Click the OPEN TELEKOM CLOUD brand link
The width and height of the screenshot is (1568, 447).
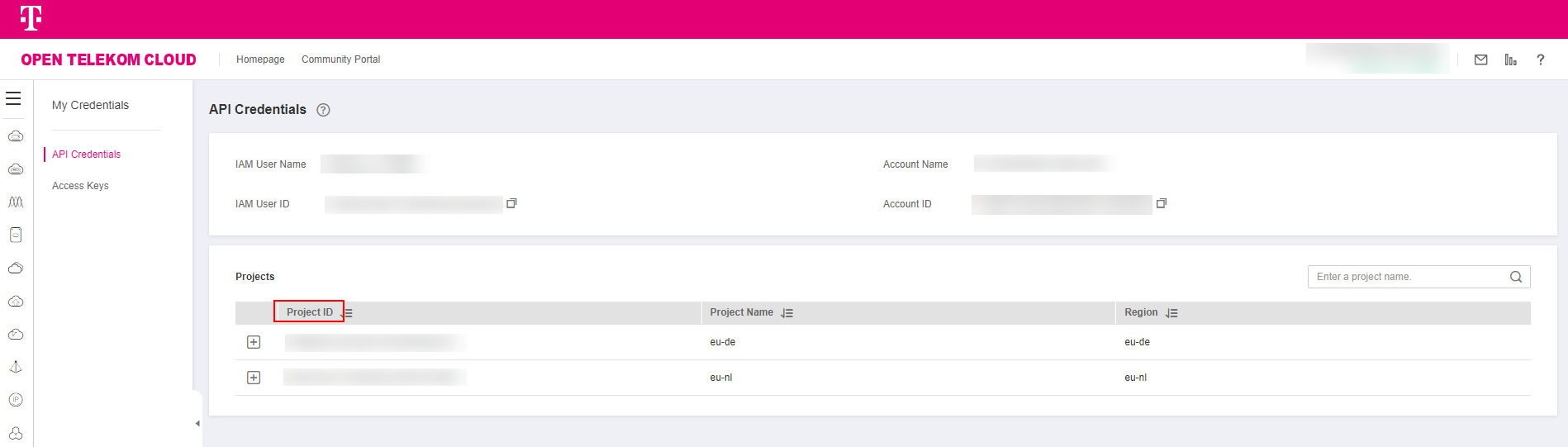pos(108,59)
